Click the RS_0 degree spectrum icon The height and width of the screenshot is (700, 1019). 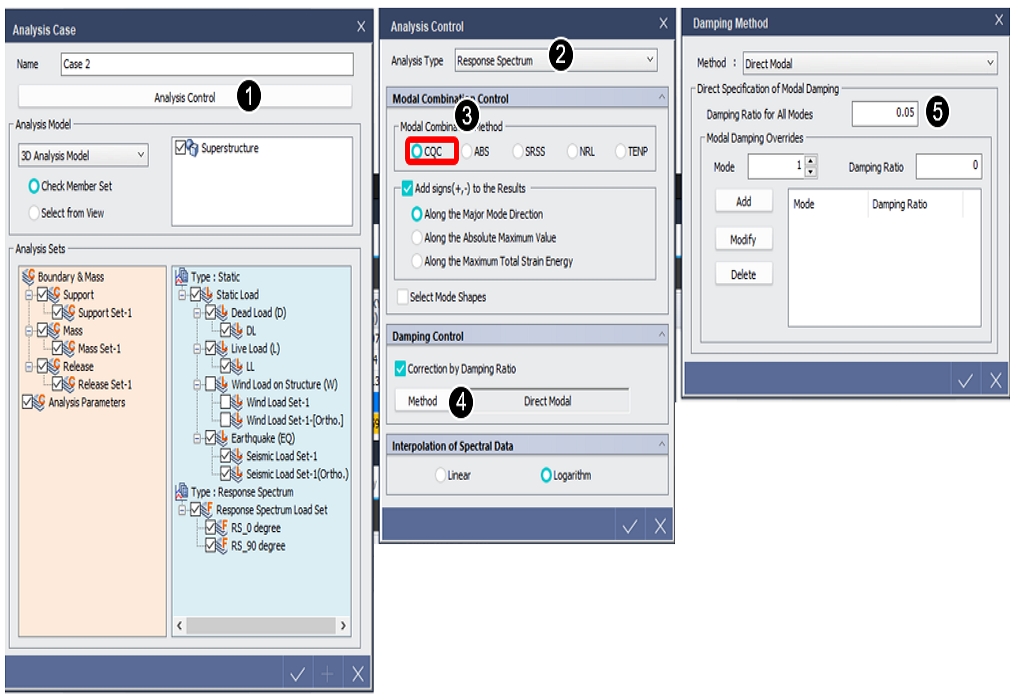tap(223, 527)
